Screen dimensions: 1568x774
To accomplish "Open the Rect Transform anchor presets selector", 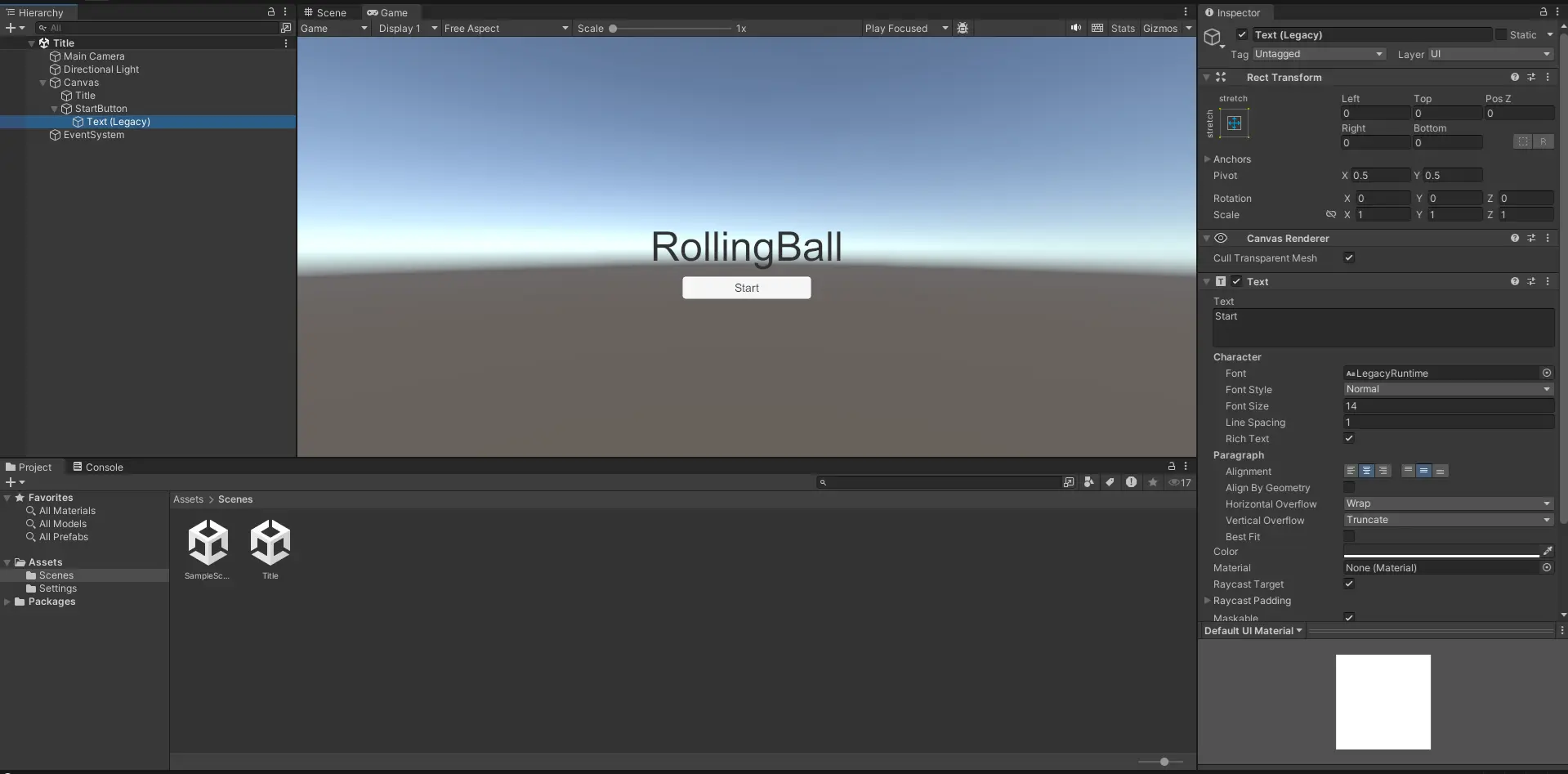I will click(x=1234, y=123).
